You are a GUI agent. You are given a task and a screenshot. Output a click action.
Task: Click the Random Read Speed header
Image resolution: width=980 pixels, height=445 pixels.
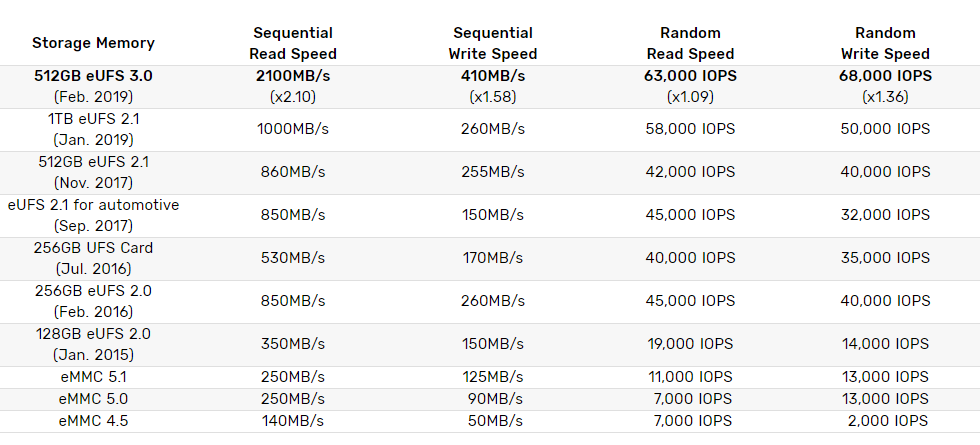[690, 44]
